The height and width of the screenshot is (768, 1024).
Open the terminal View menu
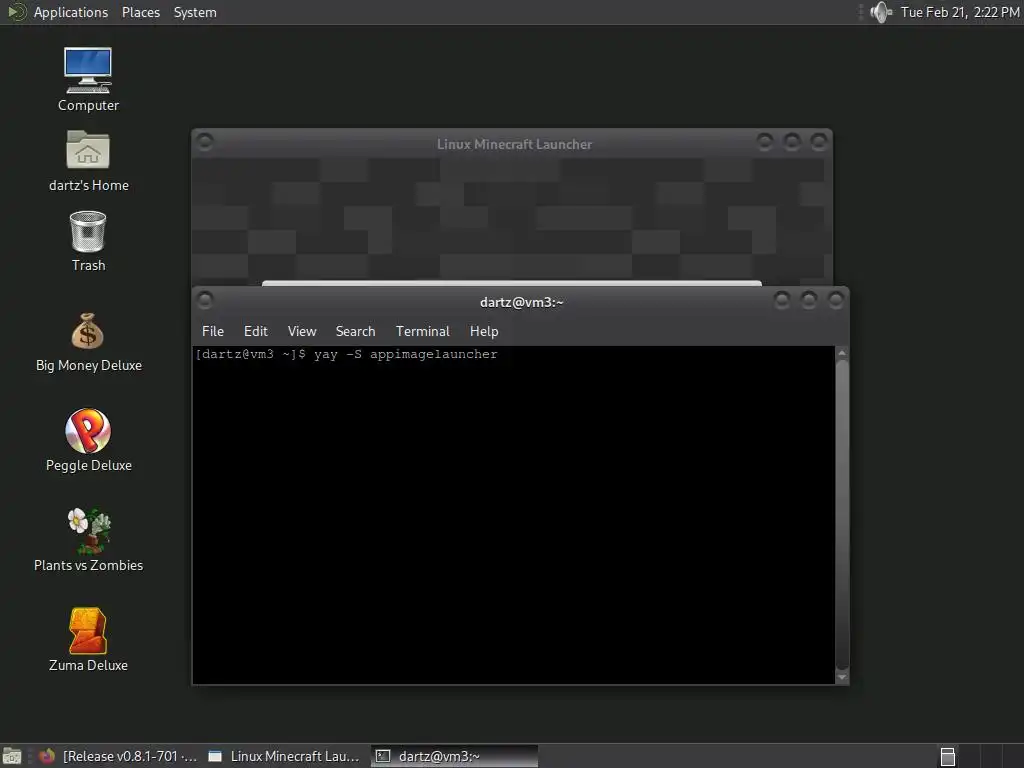pos(302,331)
